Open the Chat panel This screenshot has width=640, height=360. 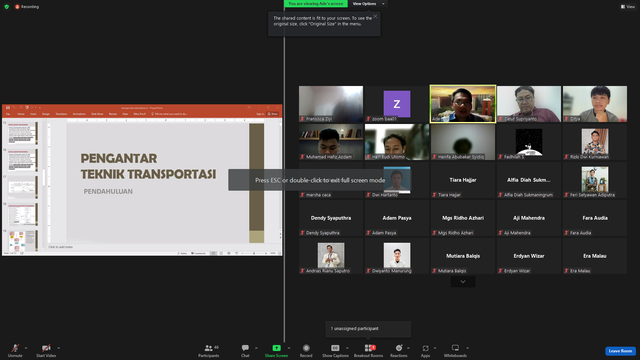click(x=245, y=350)
